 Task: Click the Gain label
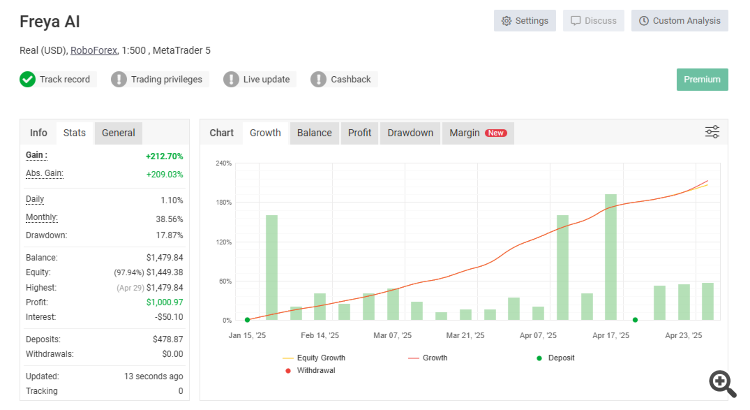(x=36, y=155)
